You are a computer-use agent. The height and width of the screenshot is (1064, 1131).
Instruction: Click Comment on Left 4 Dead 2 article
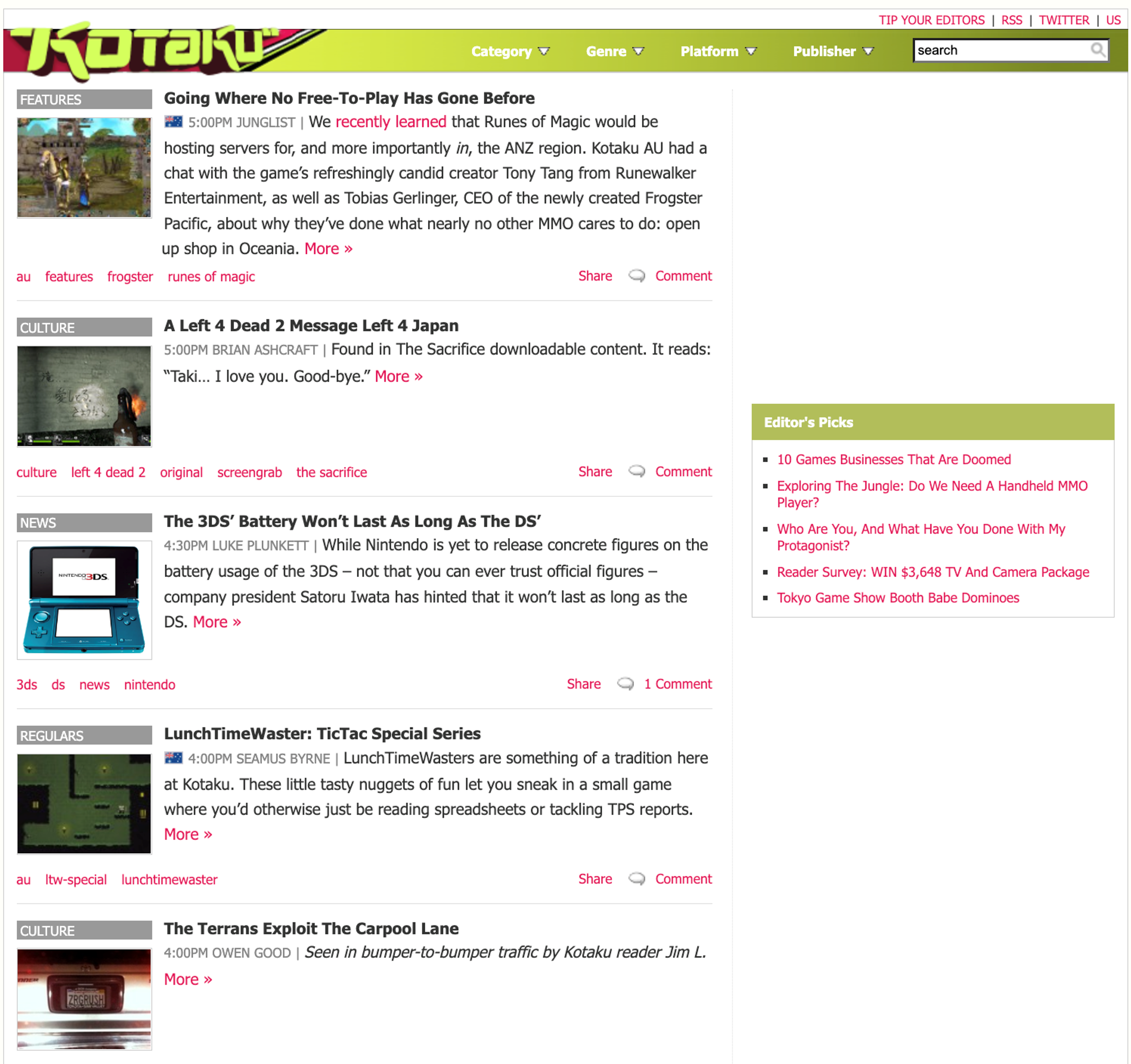point(683,472)
